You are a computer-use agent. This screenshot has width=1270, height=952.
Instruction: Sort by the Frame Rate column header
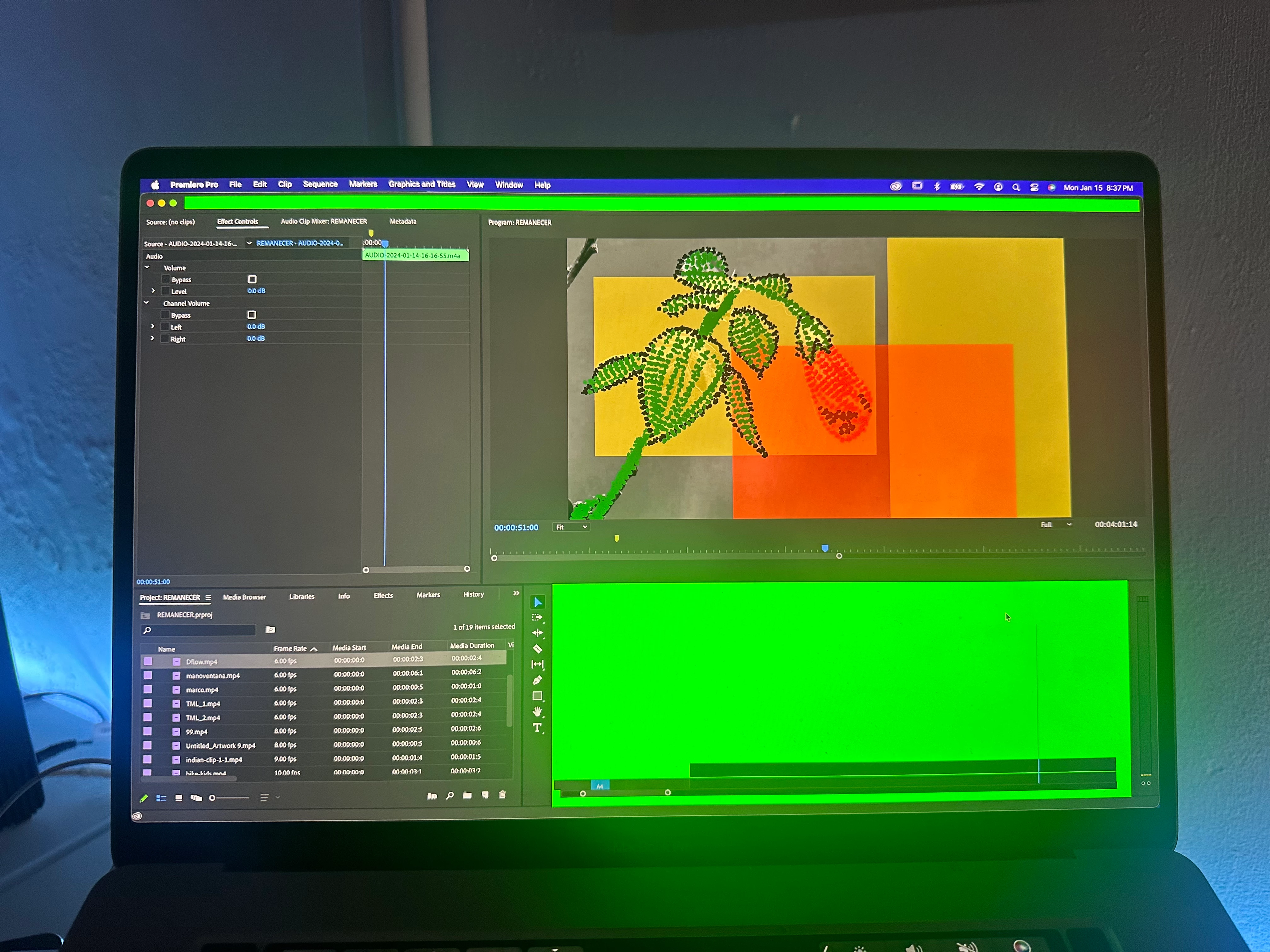tap(290, 649)
